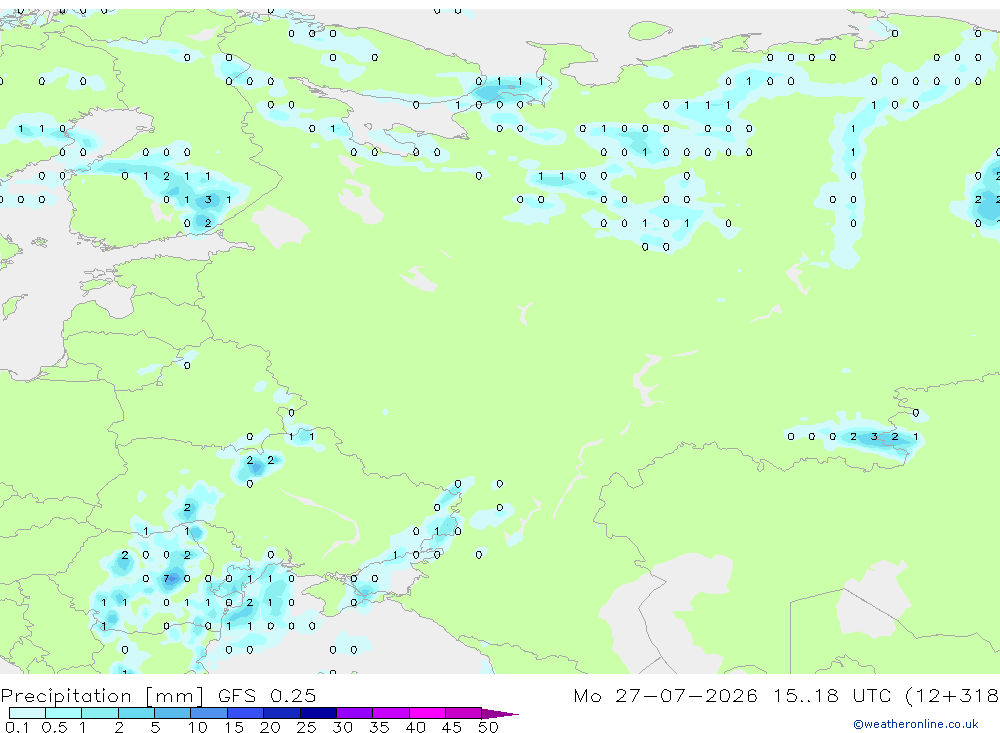Pick the 40–45 mm magenta legend swatch
Screen dimensions: 1000x733
(427, 713)
